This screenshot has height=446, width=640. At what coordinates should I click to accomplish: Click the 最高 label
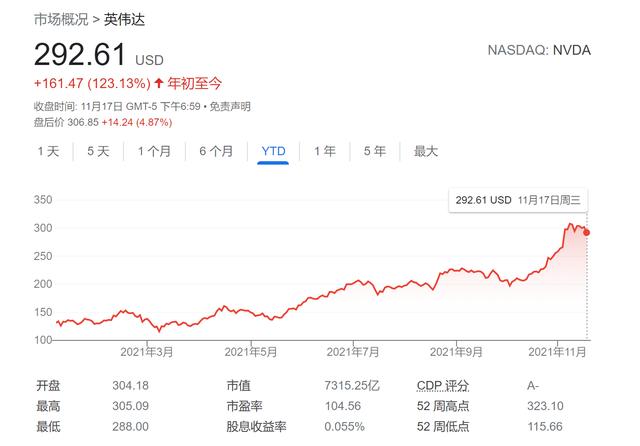48,406
